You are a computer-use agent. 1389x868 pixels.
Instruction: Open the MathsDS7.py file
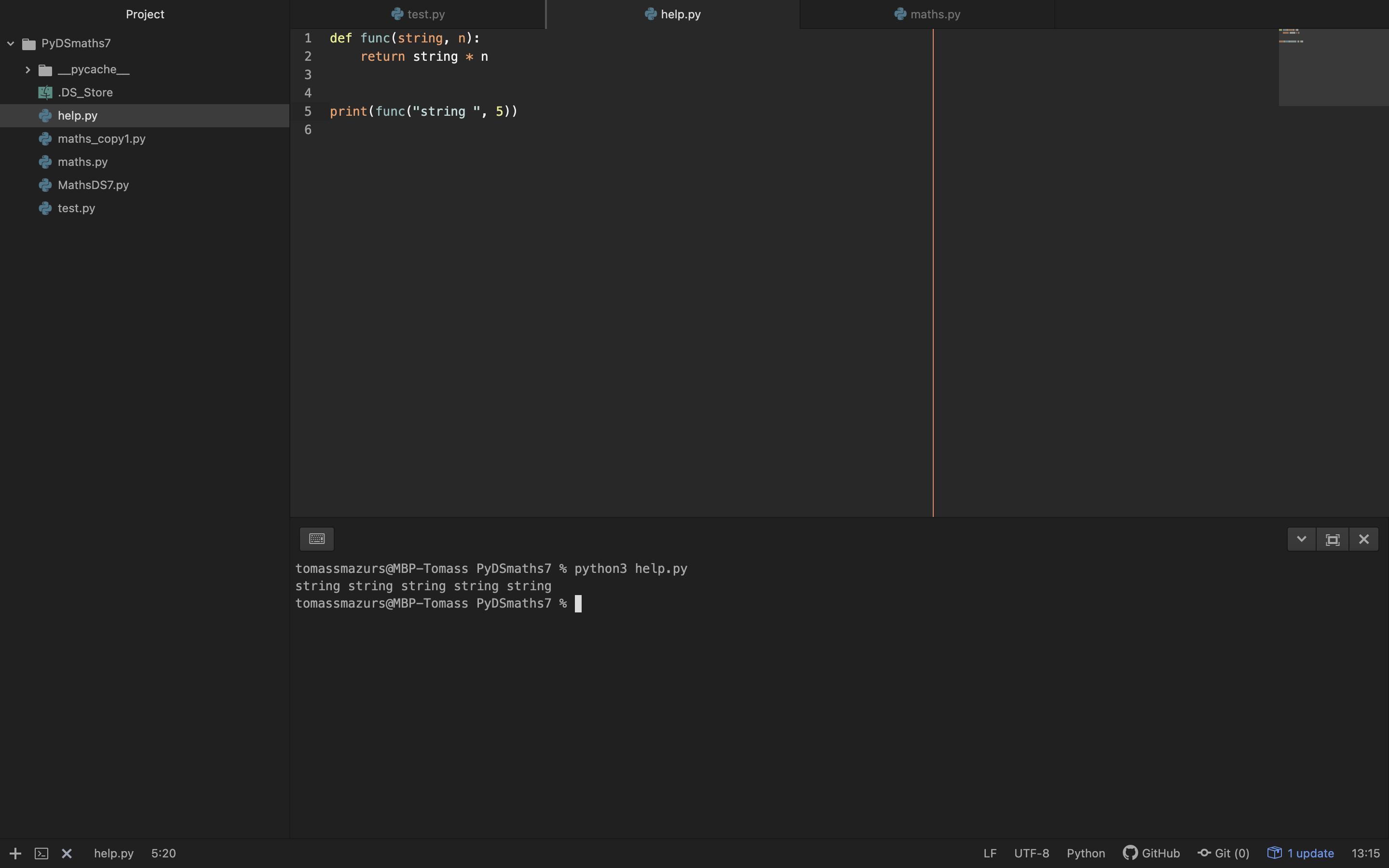(93, 185)
